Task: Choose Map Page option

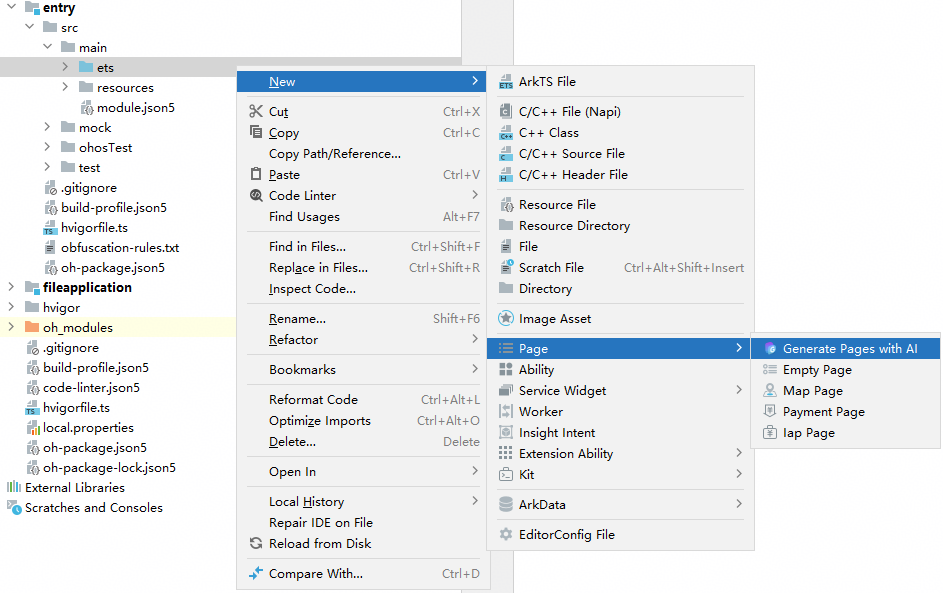Action: 812,391
